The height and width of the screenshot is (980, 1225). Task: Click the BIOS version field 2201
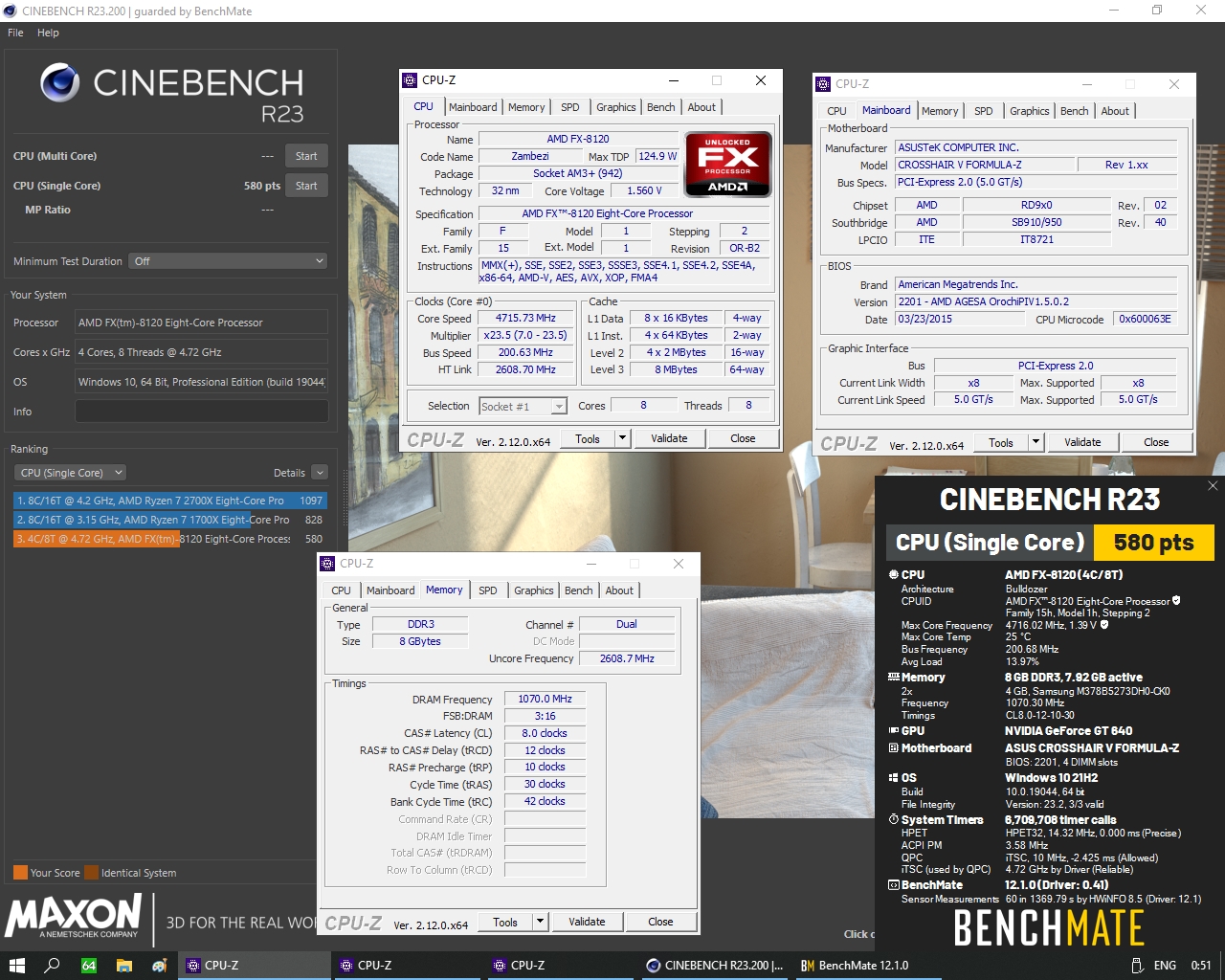tap(1036, 301)
